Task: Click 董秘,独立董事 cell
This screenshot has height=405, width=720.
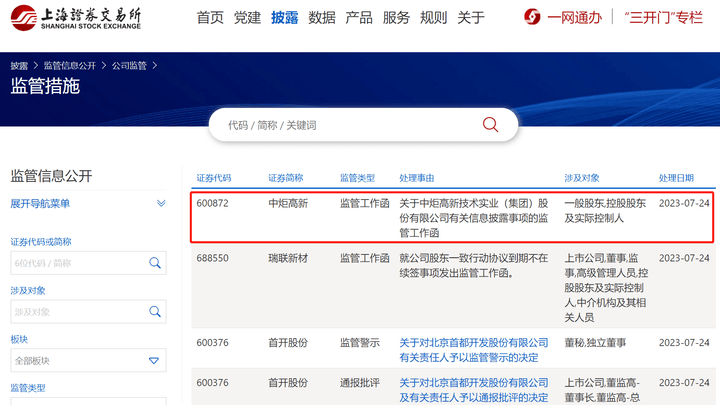Action: coord(595,343)
